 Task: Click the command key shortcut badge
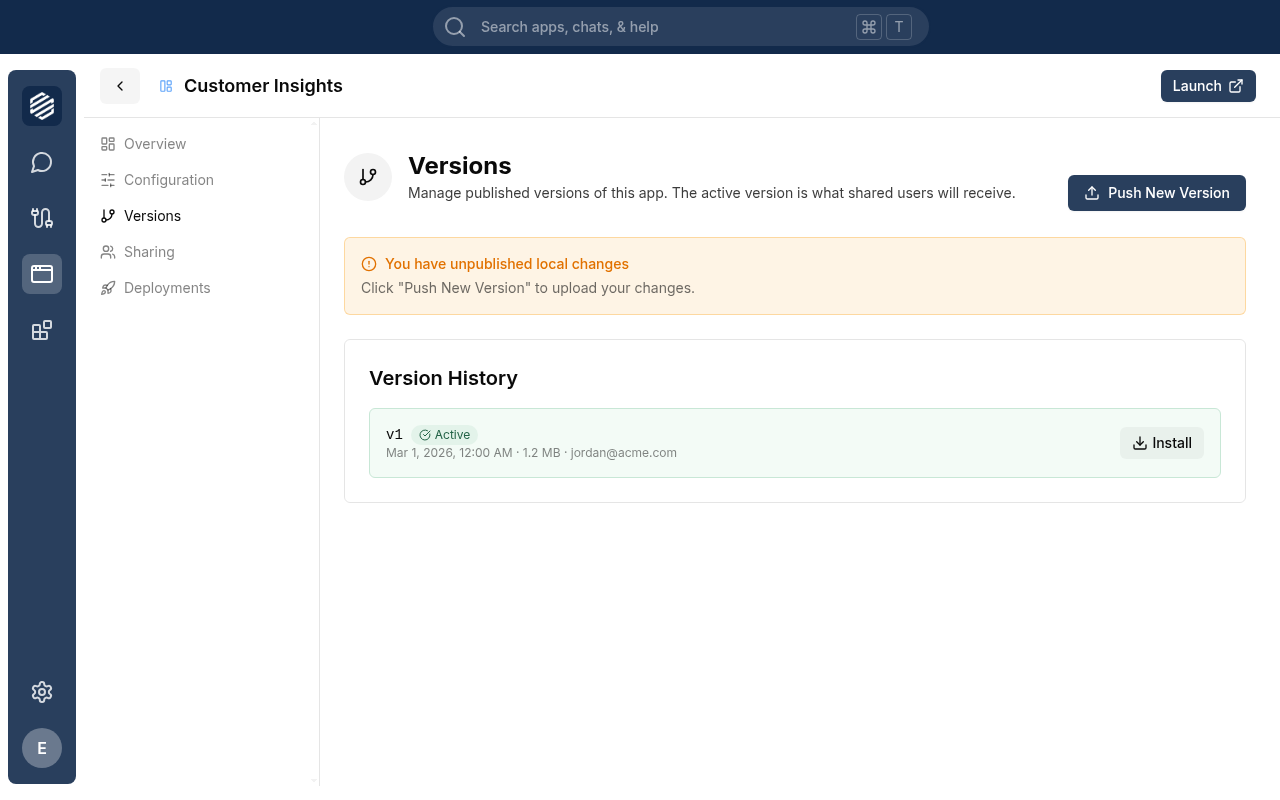(x=869, y=27)
